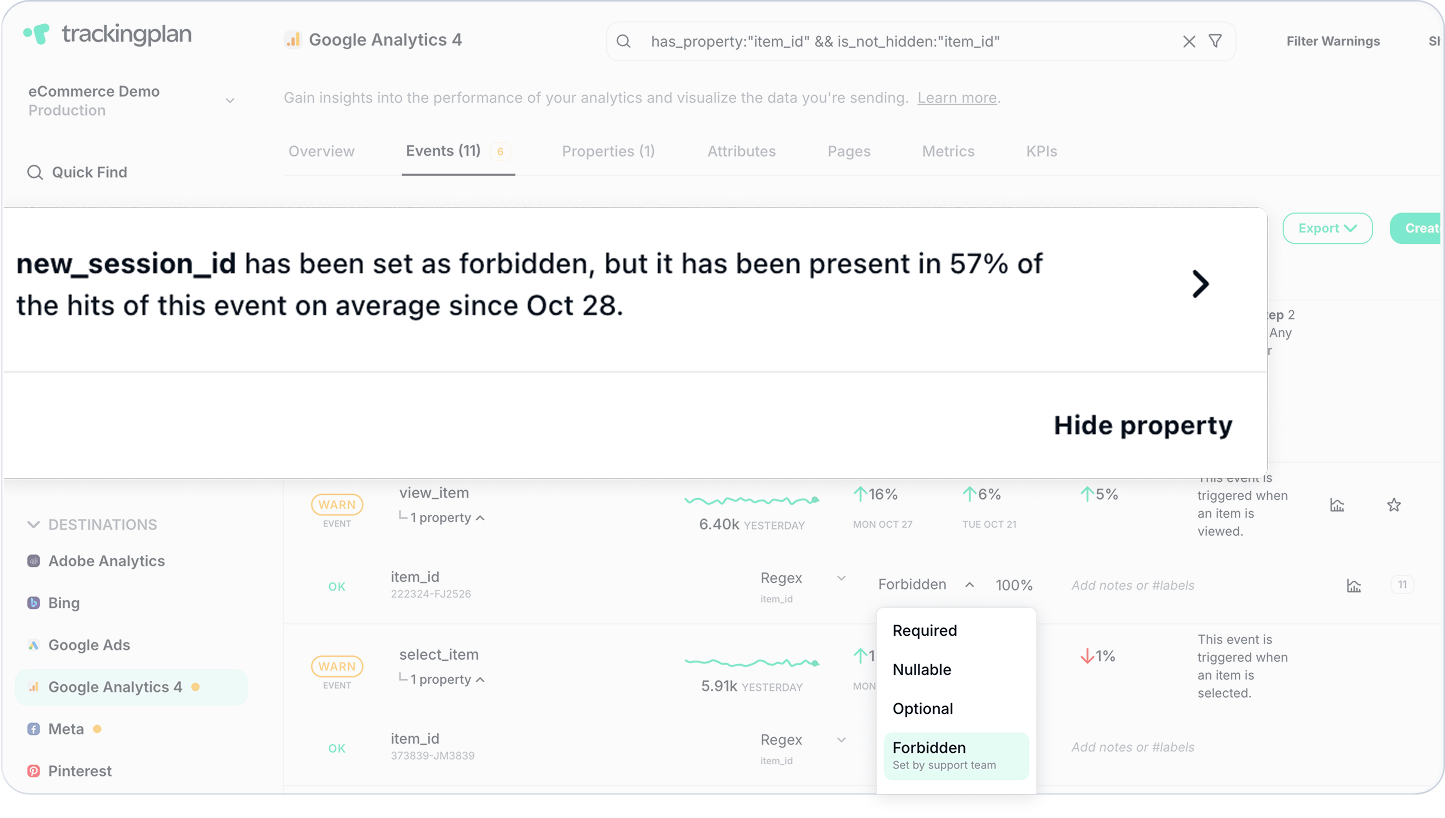Click the view_item sparkline chart
The width and height of the screenshot is (1445, 818).
(x=752, y=499)
